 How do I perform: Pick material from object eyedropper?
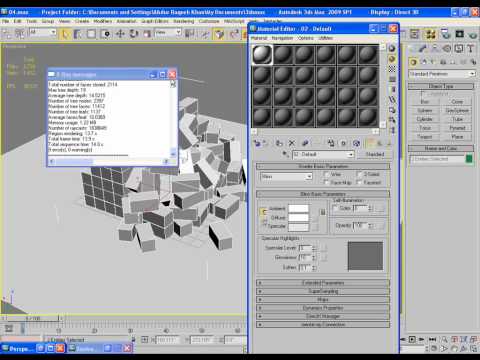point(285,154)
